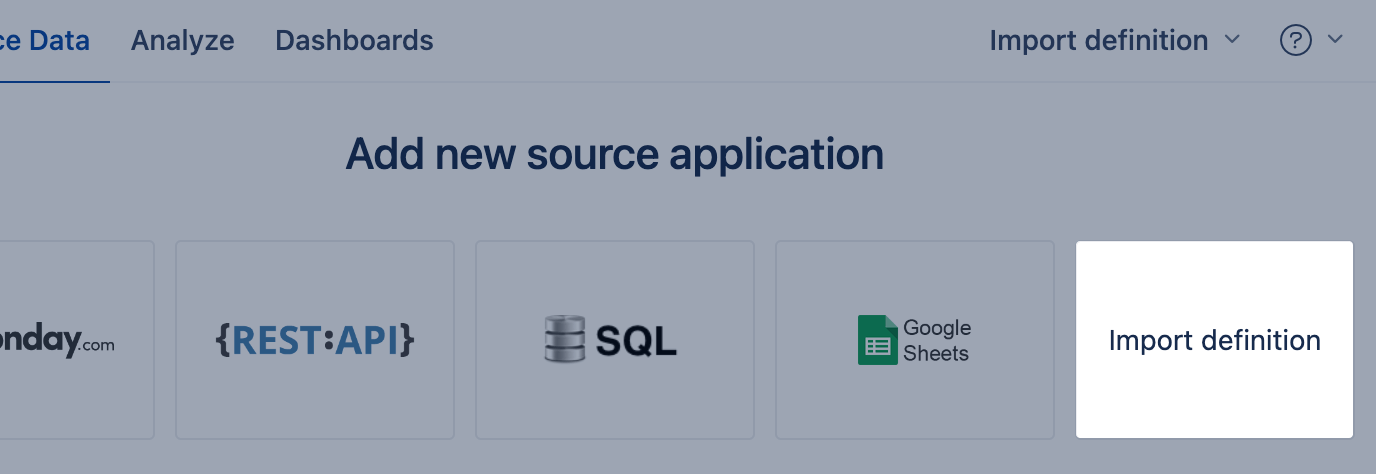Open the Dashboards tab
The width and height of the screenshot is (1376, 474).
(354, 41)
